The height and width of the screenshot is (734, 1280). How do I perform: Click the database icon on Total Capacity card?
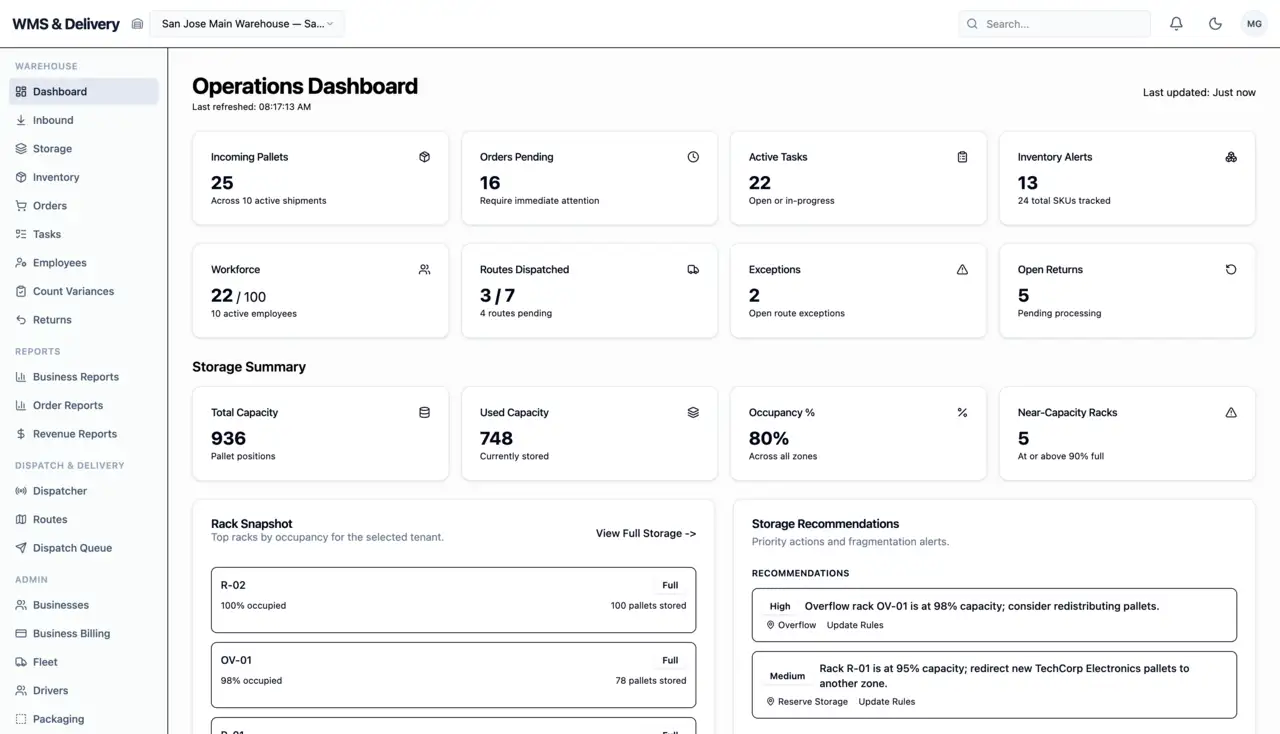tap(424, 412)
